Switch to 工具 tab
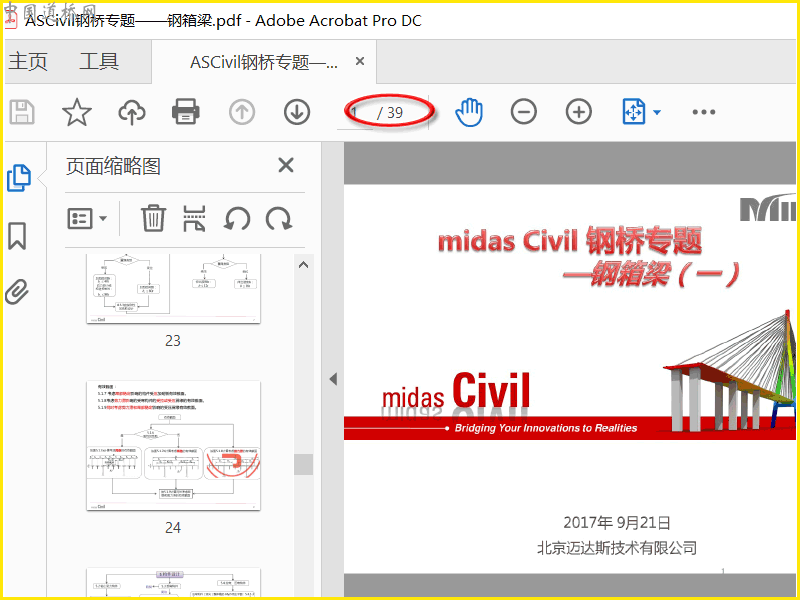800x600 pixels. click(99, 62)
